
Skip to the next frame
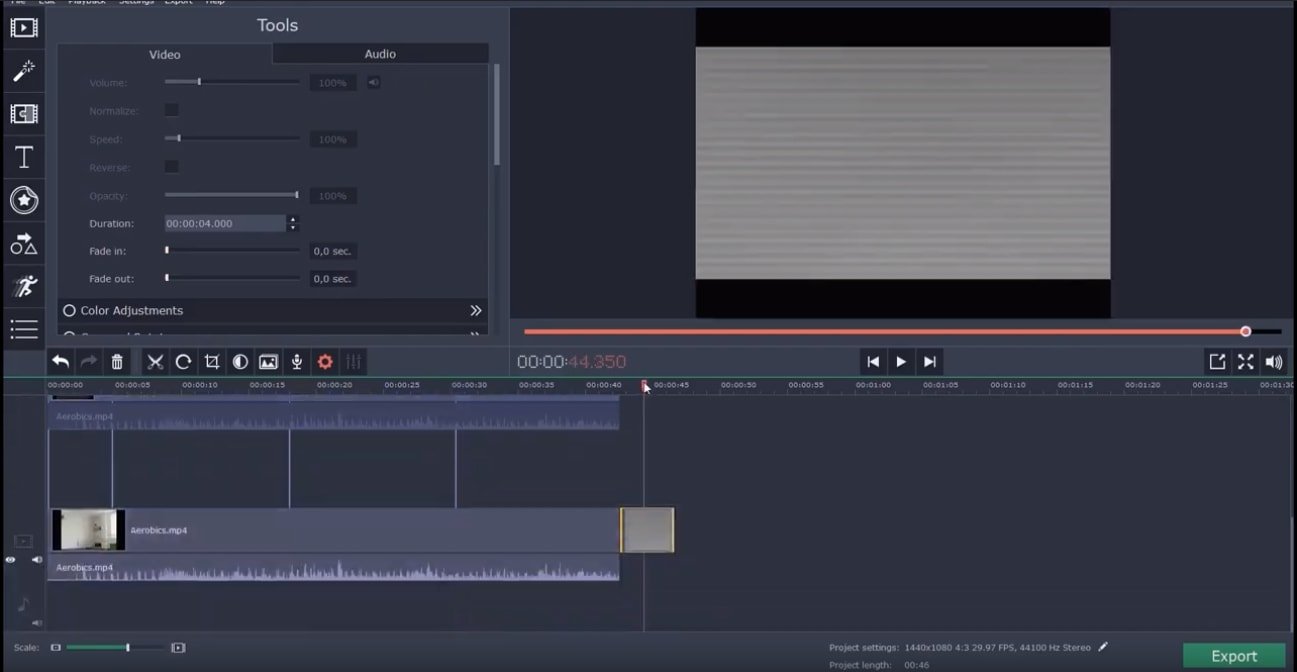(x=930, y=362)
